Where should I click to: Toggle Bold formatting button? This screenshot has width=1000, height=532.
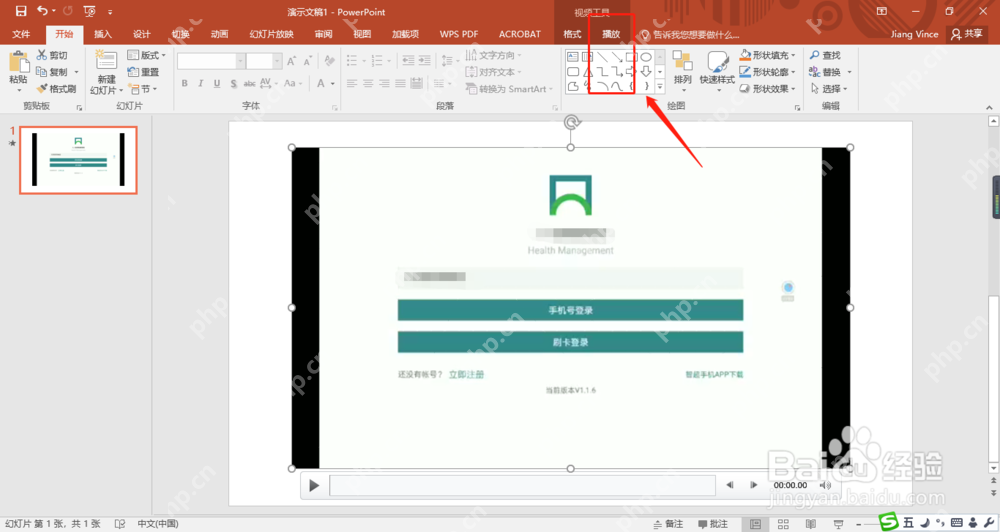(x=184, y=83)
